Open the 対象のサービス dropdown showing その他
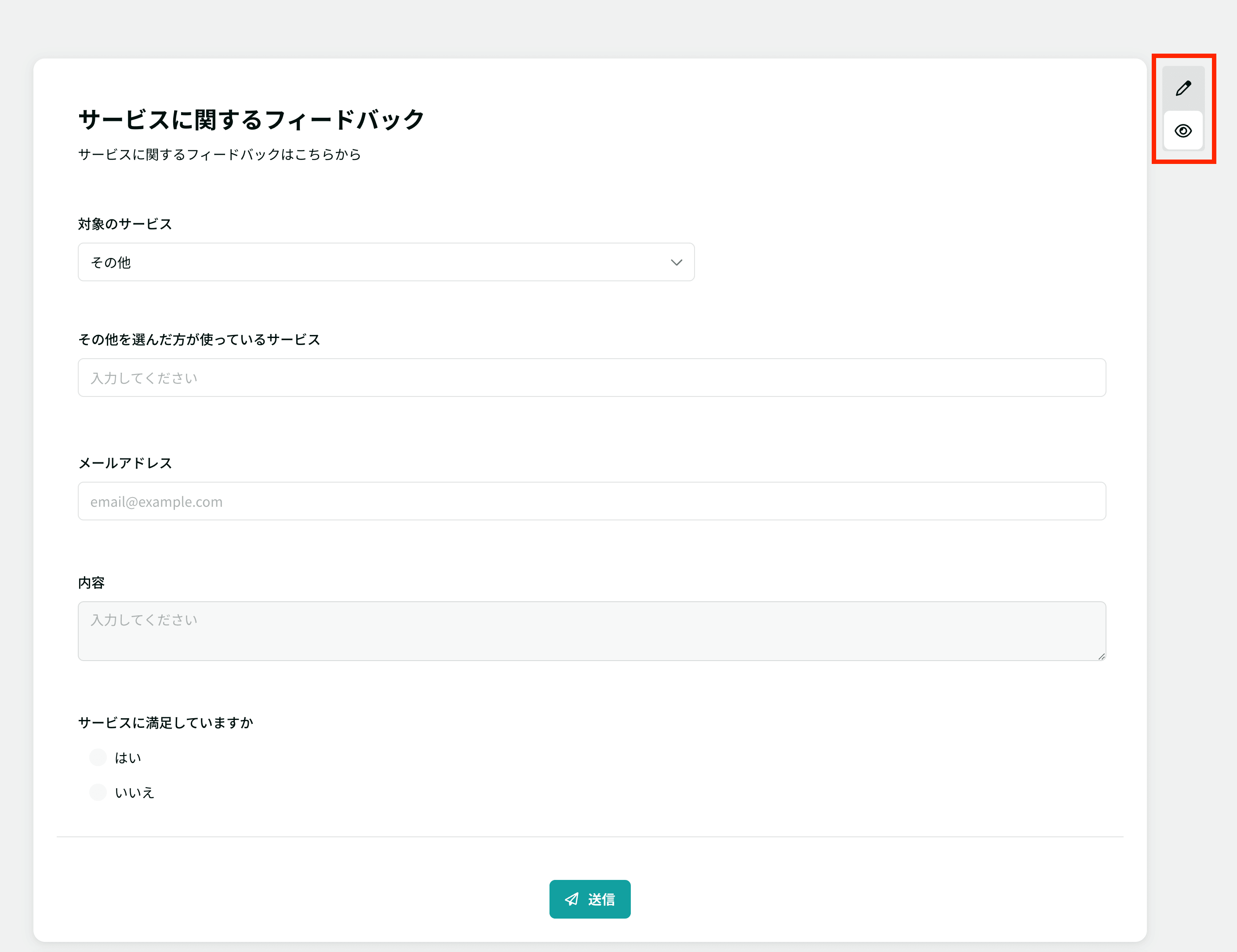This screenshot has height=952, width=1237. pos(386,262)
